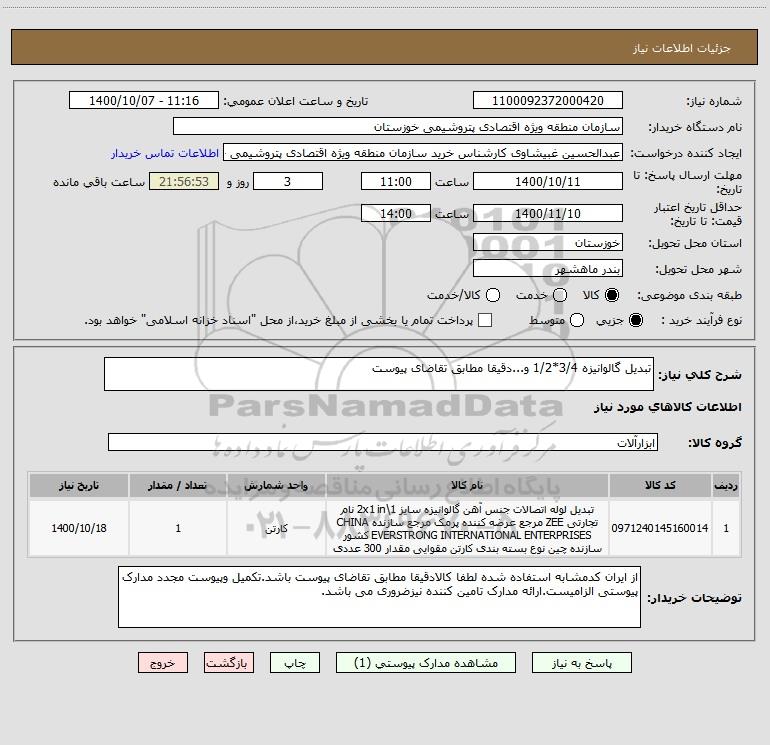Click the remaining days field showing 3
The width and height of the screenshot is (770, 745).
(288, 182)
